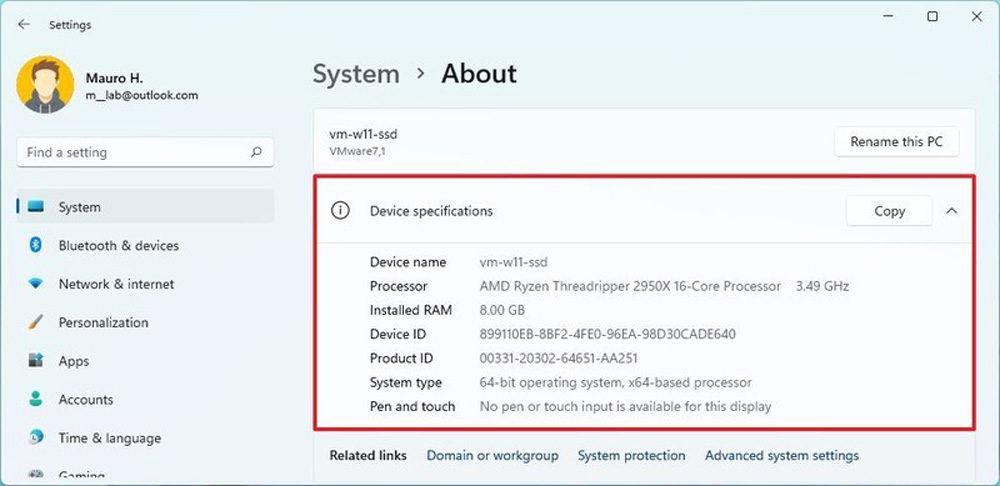Image resolution: width=1000 pixels, height=486 pixels.
Task: Click the Mauro H. profile picture
Action: [45, 85]
